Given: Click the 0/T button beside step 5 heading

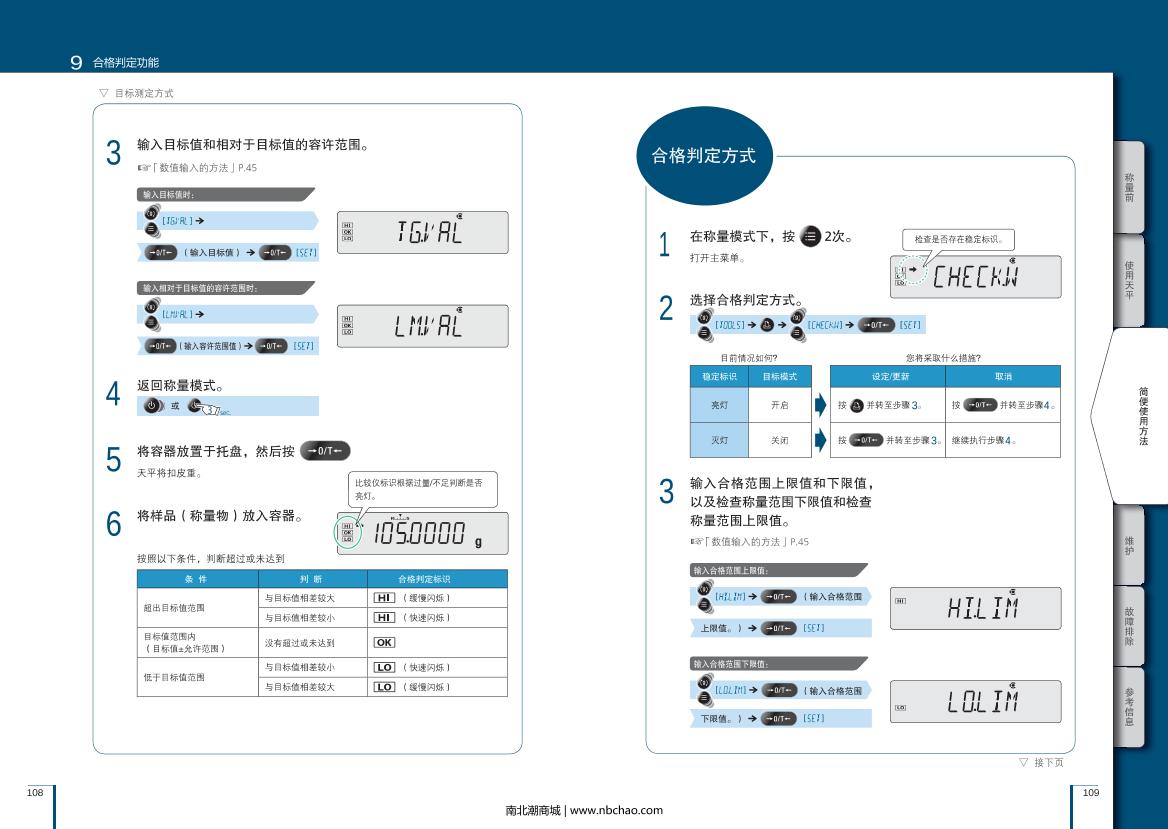Looking at the screenshot, I should pyautogui.click(x=325, y=451).
